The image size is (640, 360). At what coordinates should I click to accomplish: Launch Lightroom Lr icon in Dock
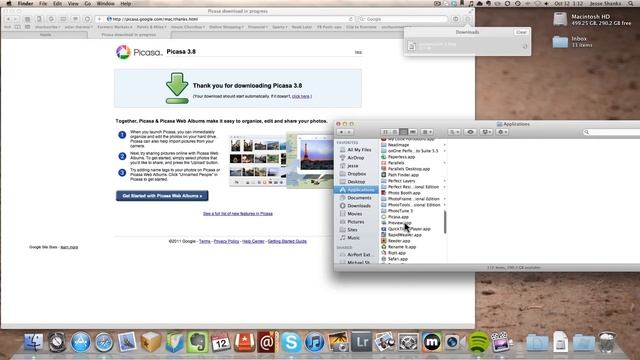(x=361, y=342)
